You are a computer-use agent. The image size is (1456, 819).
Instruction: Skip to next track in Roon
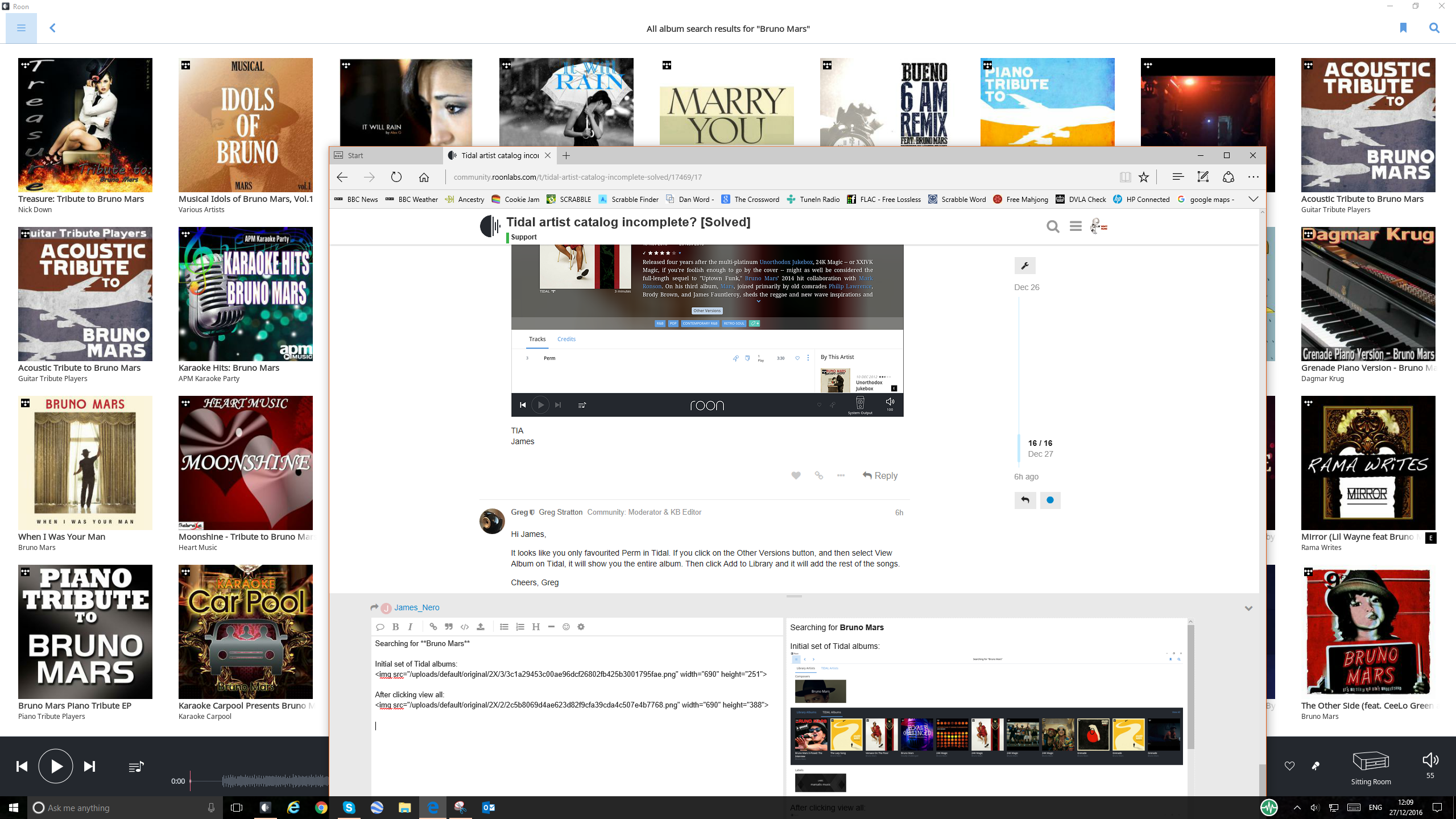point(89,766)
